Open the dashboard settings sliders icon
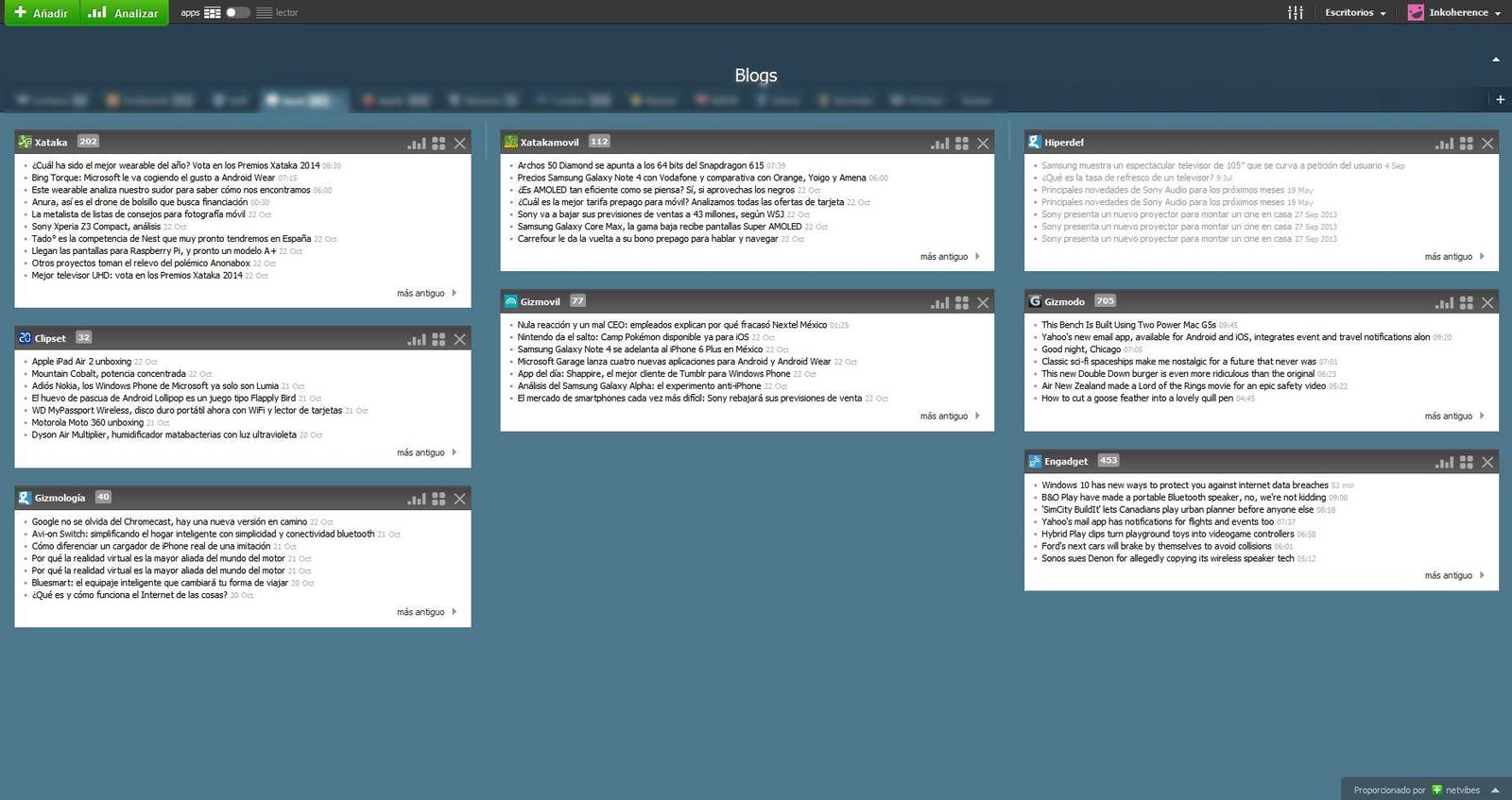Screen dimensions: 1512x800 point(1296,12)
